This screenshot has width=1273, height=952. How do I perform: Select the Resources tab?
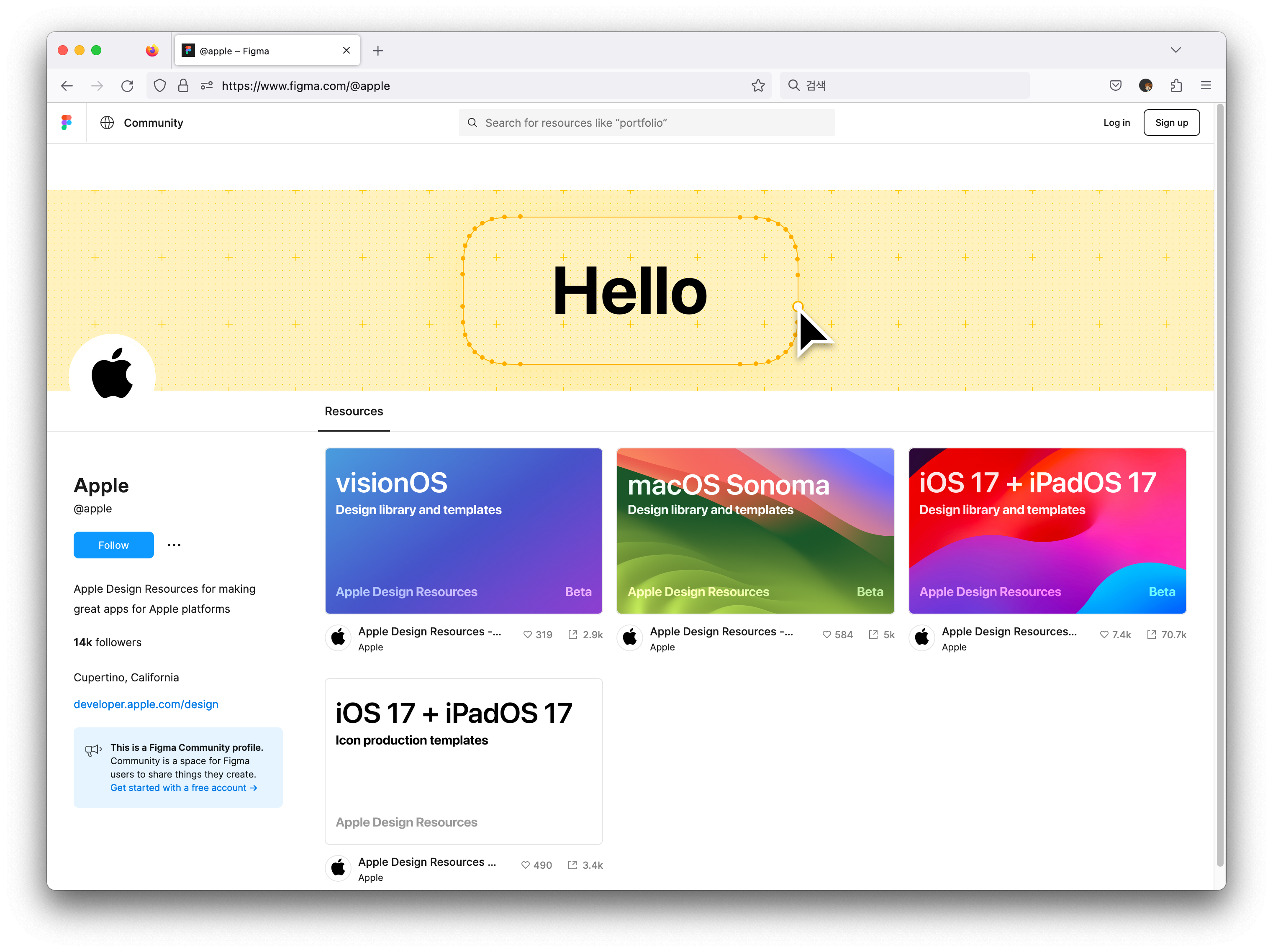pos(353,411)
